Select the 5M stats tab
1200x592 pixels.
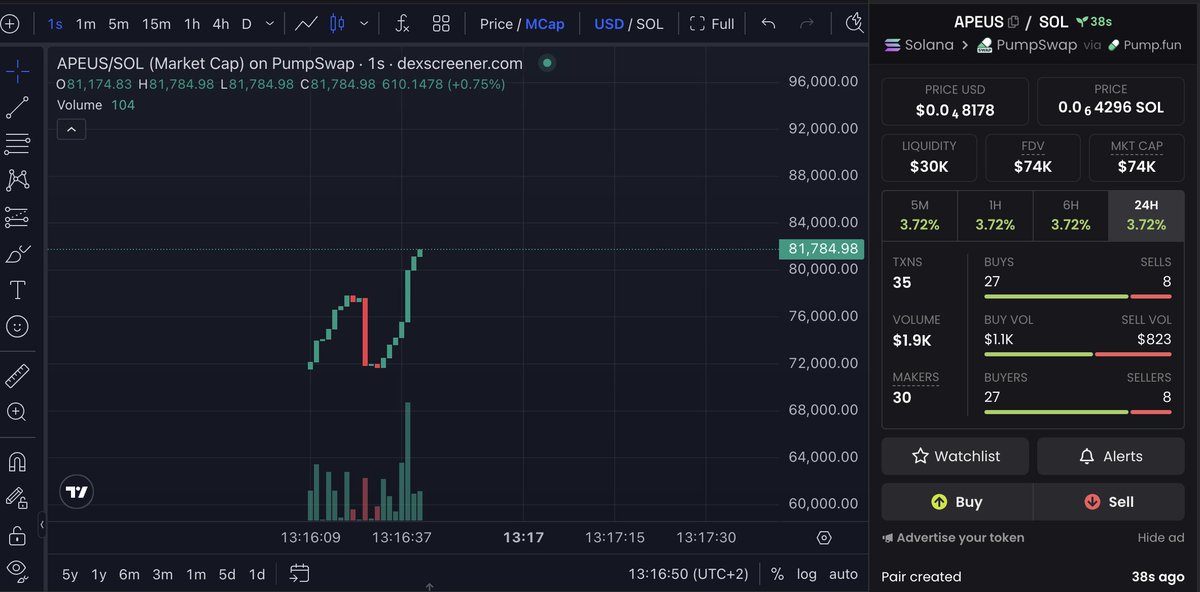tap(920, 216)
